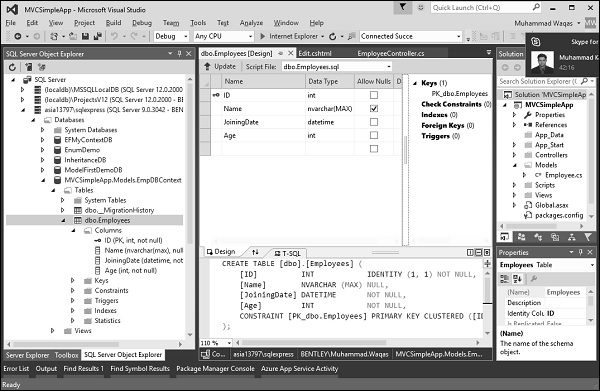Image resolution: width=600 pixels, height=391 pixels.
Task: Open the Build menu
Action: coord(113,23)
